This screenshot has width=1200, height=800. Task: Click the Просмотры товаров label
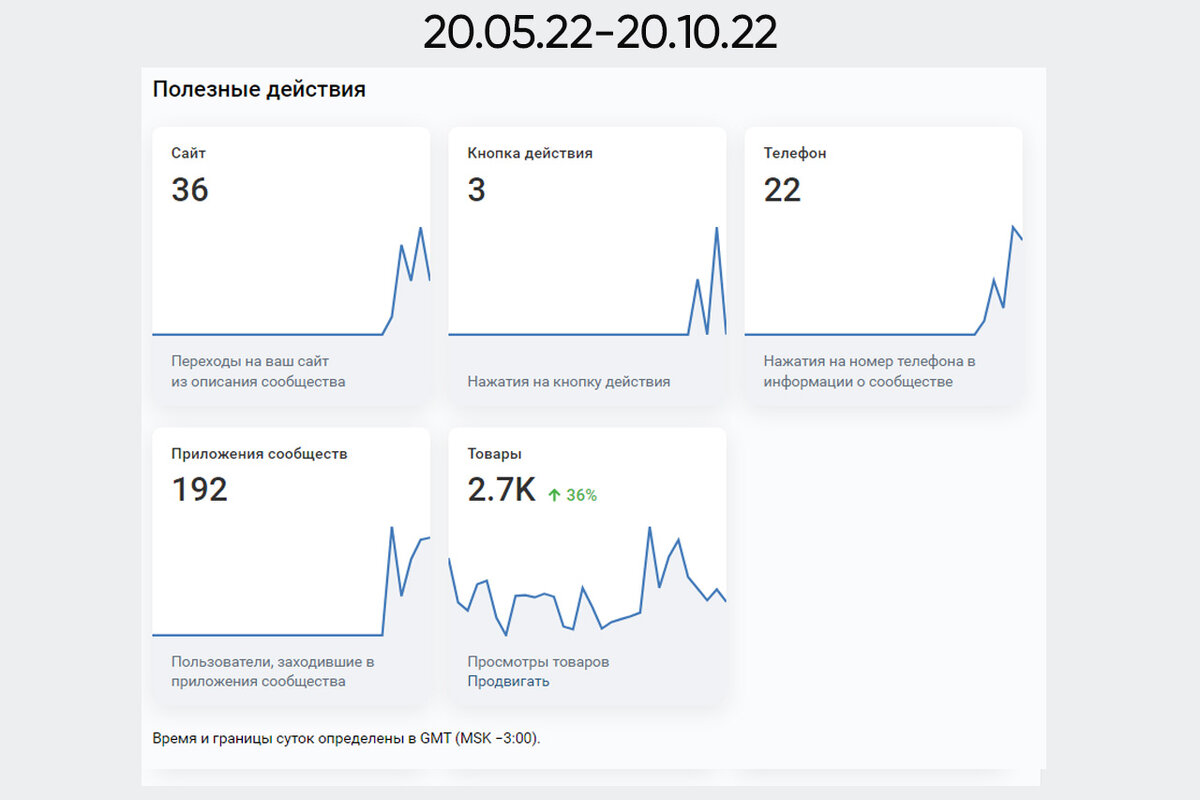pyautogui.click(x=538, y=661)
